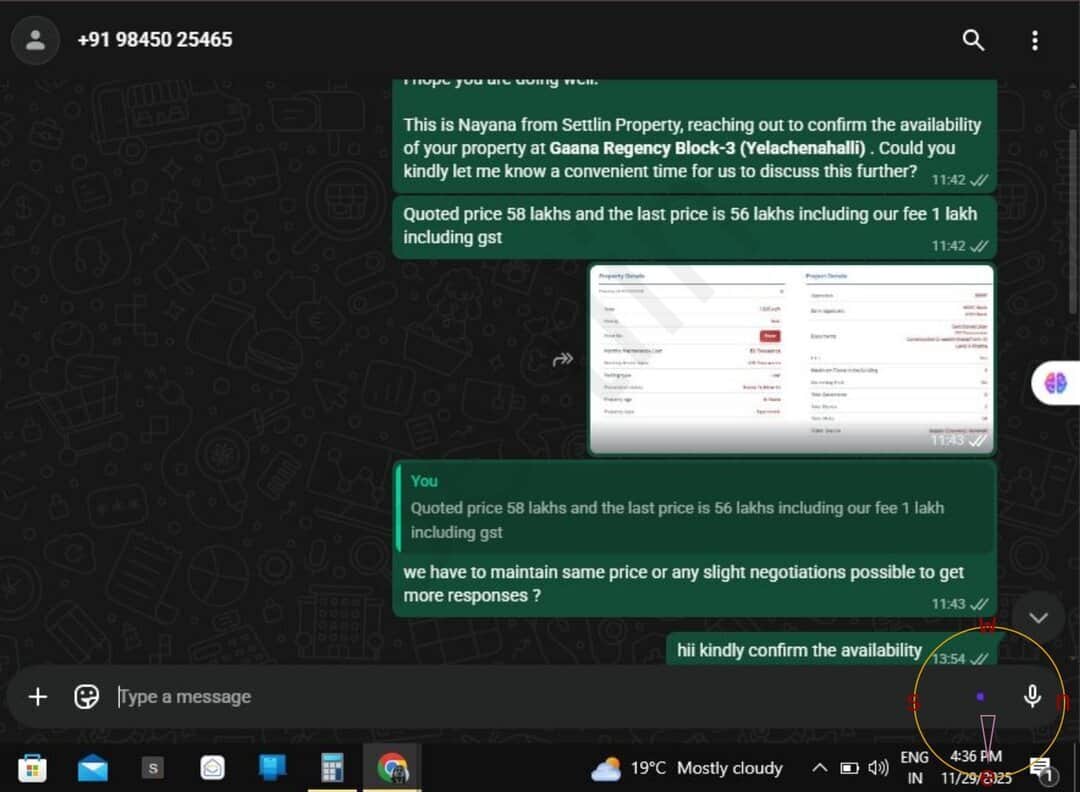Open the emoji and sticker picker
Image resolution: width=1080 pixels, height=792 pixels.
coord(87,697)
